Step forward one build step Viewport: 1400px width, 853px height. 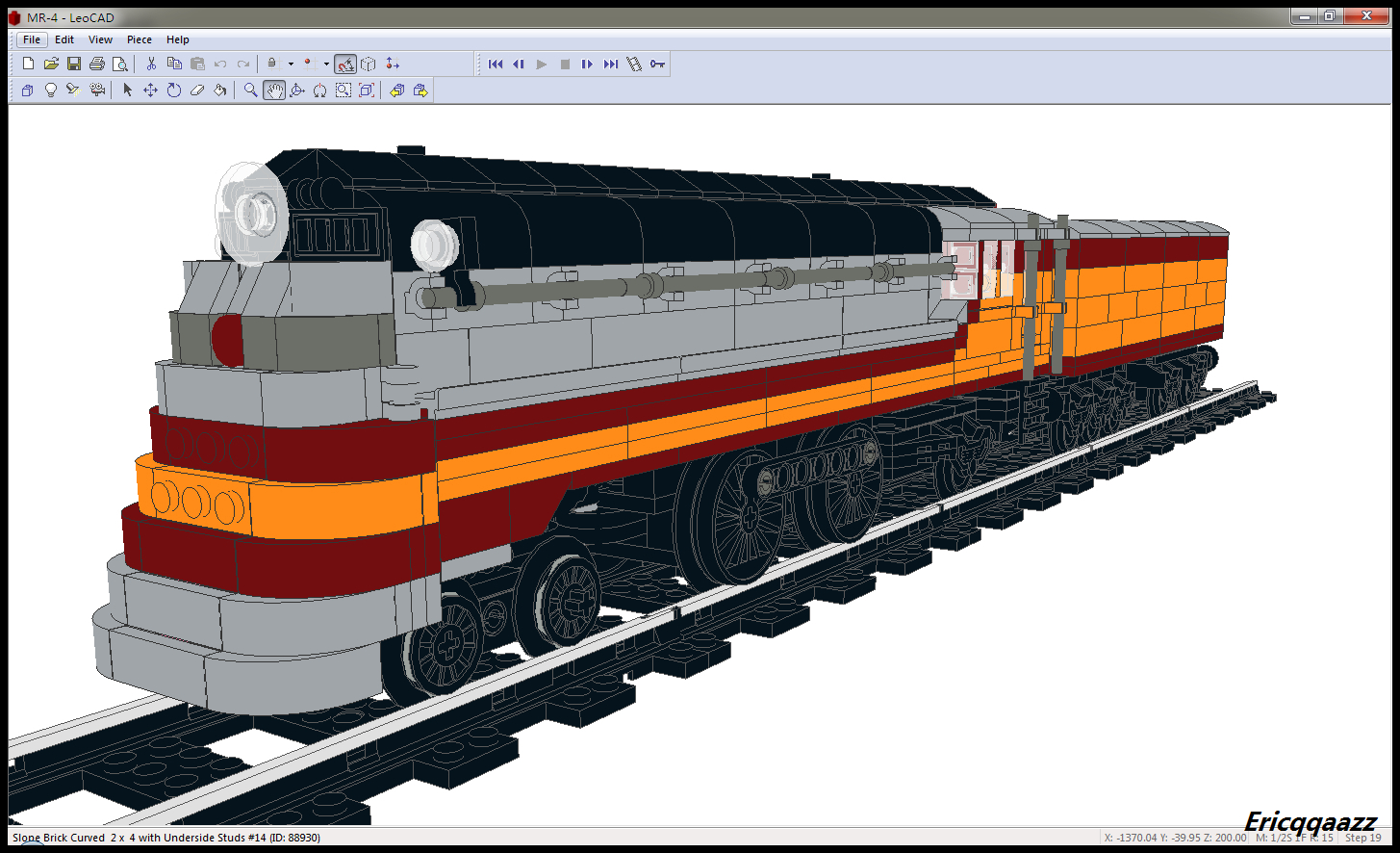tap(587, 64)
